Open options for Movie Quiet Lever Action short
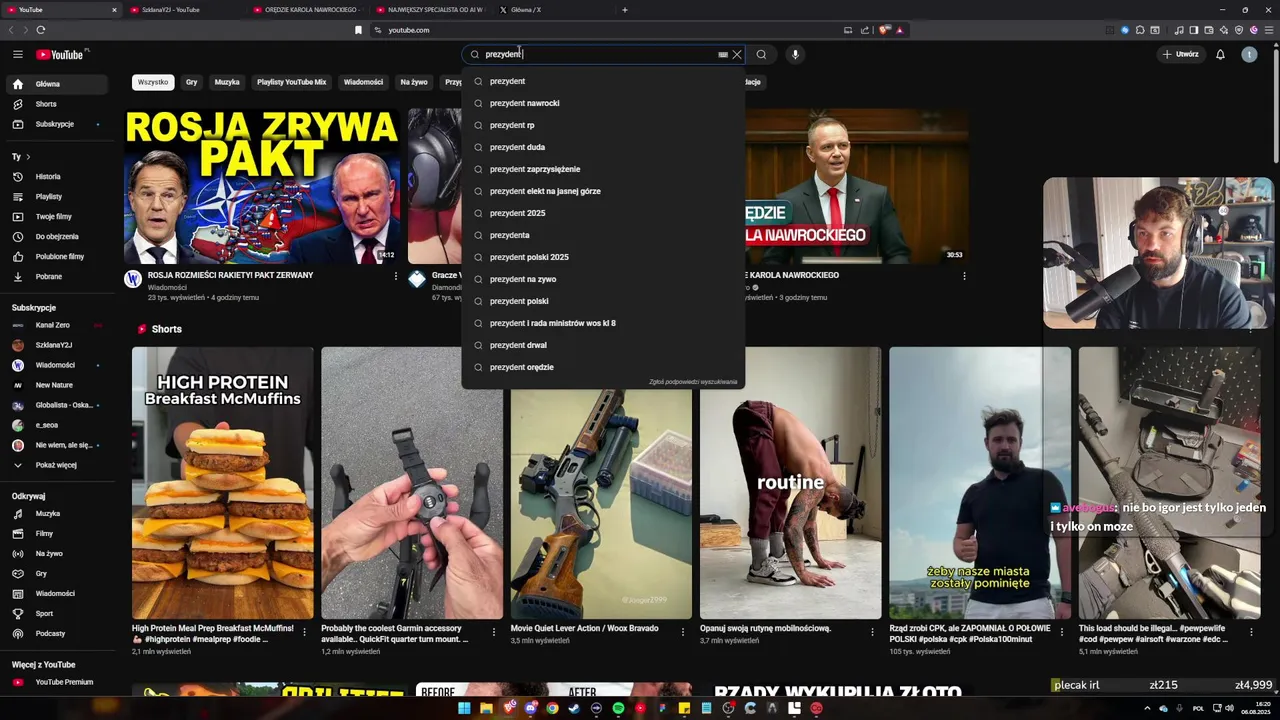 click(683, 632)
